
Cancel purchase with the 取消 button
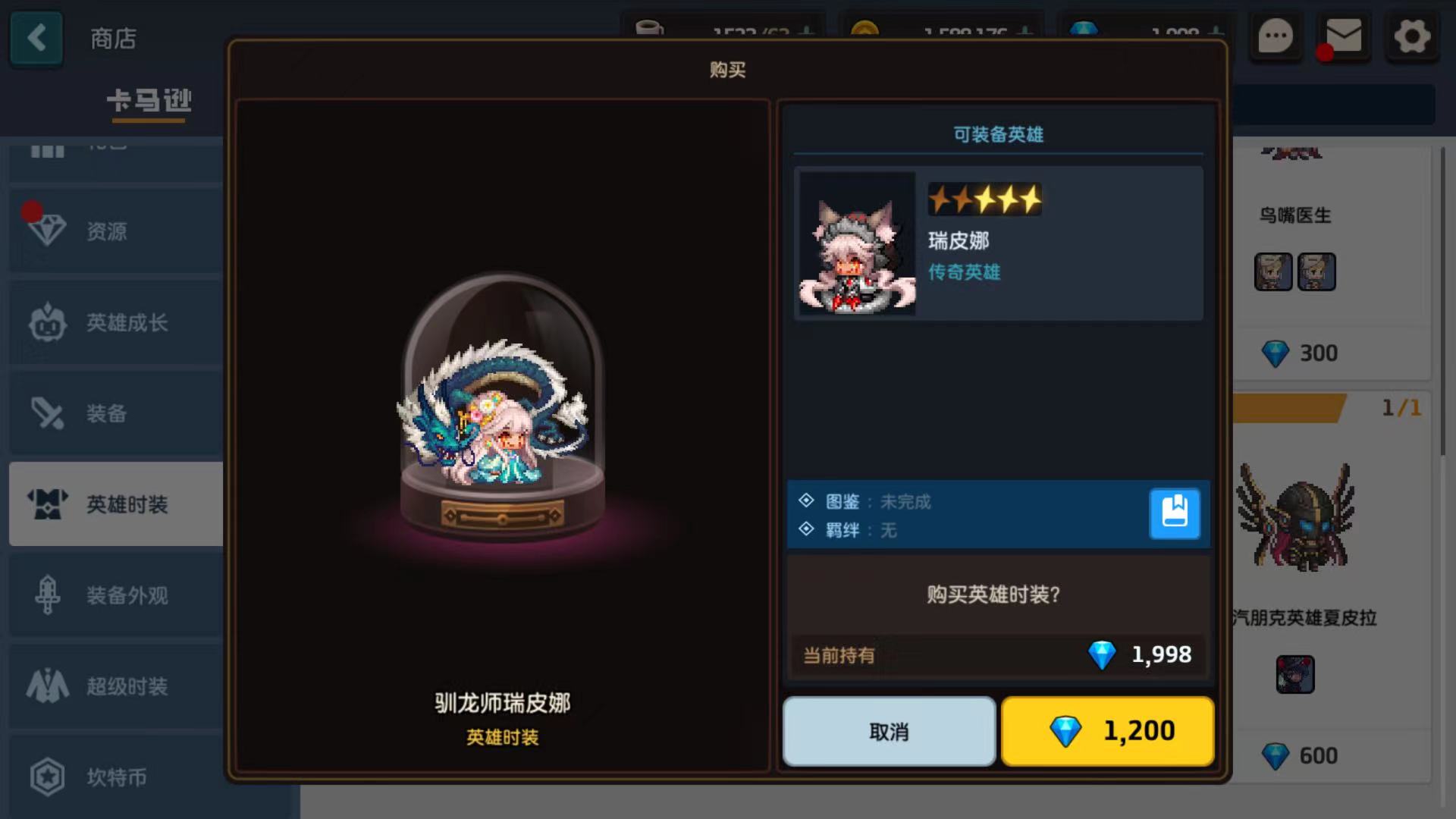(889, 732)
